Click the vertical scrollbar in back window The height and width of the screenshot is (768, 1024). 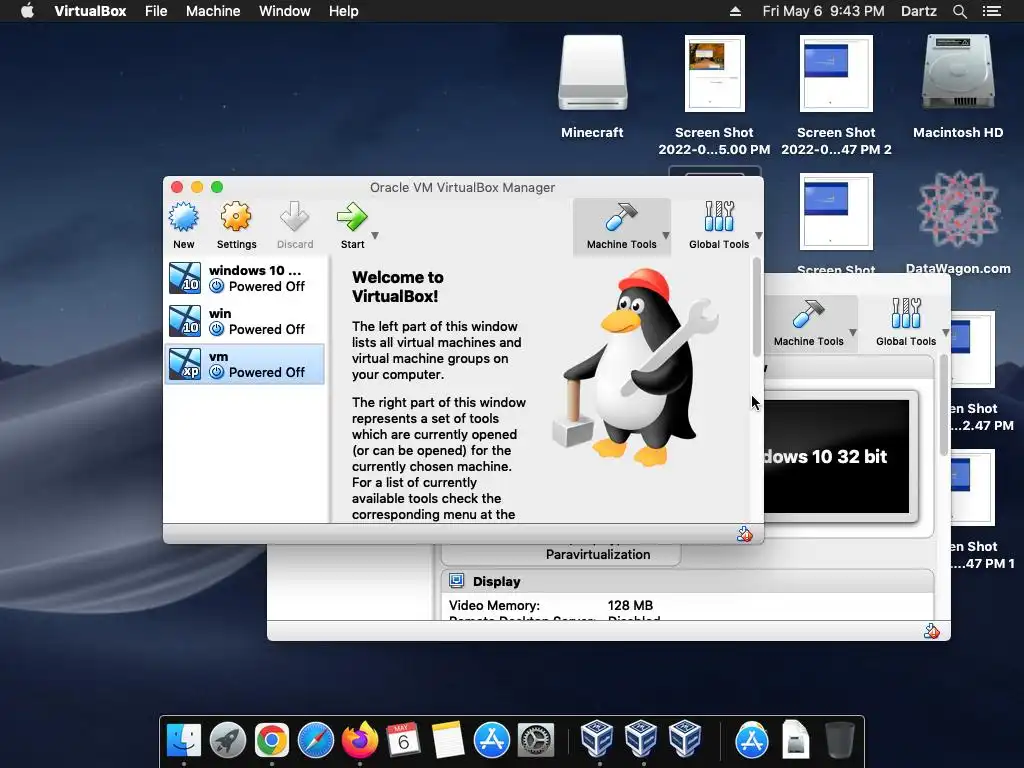click(944, 405)
